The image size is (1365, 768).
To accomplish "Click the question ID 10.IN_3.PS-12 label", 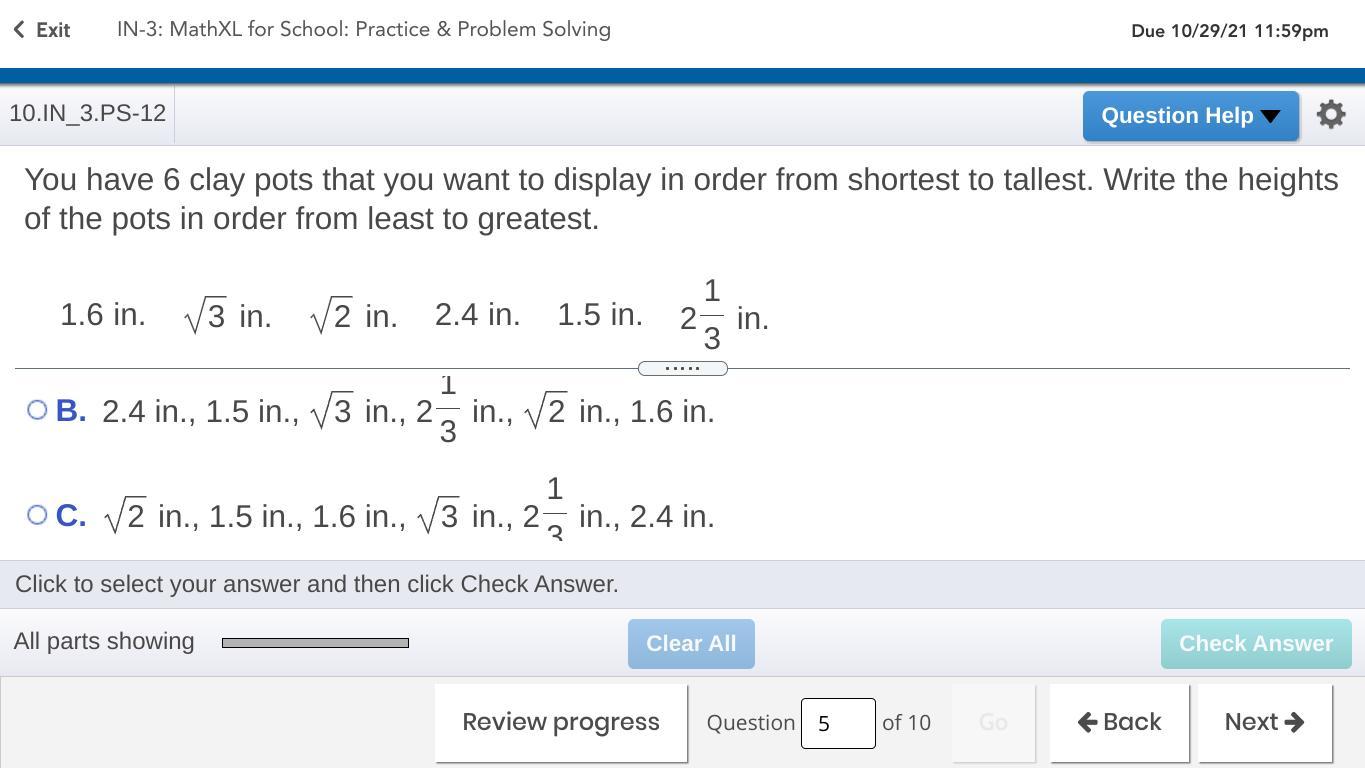I will tap(88, 113).
